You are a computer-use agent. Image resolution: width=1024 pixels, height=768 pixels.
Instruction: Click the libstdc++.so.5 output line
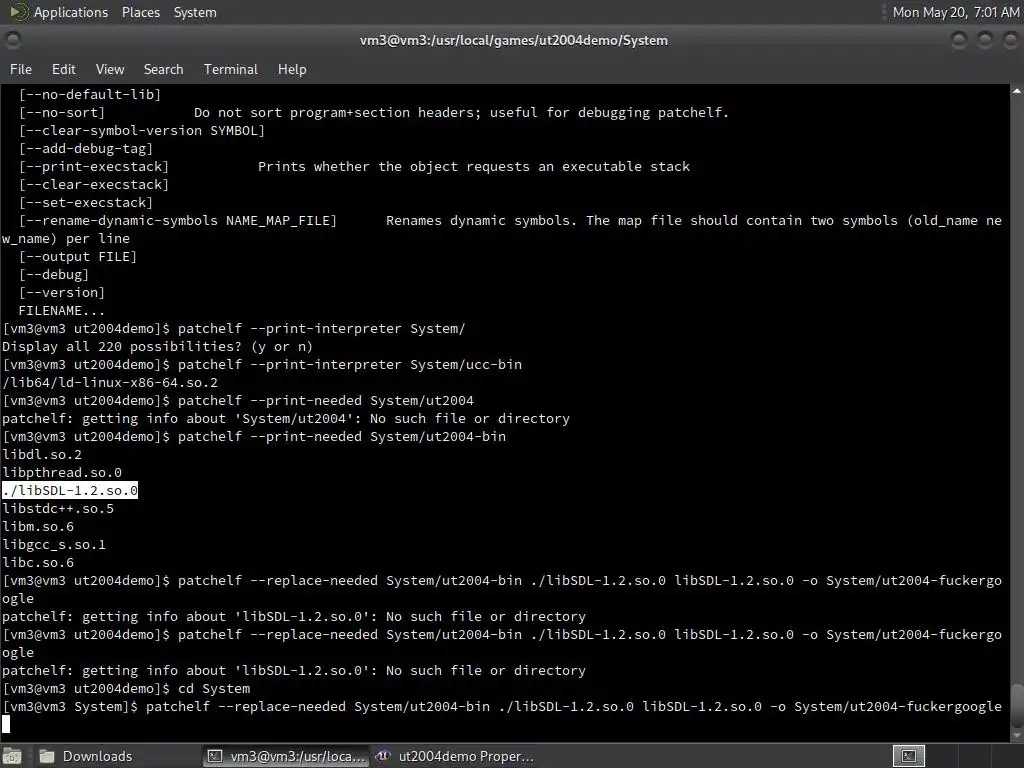[58, 508]
